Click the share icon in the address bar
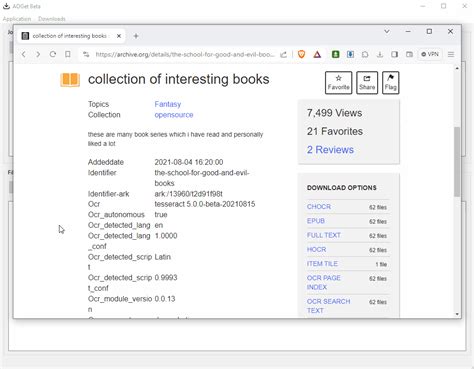This screenshot has height=369, width=474. point(283,54)
